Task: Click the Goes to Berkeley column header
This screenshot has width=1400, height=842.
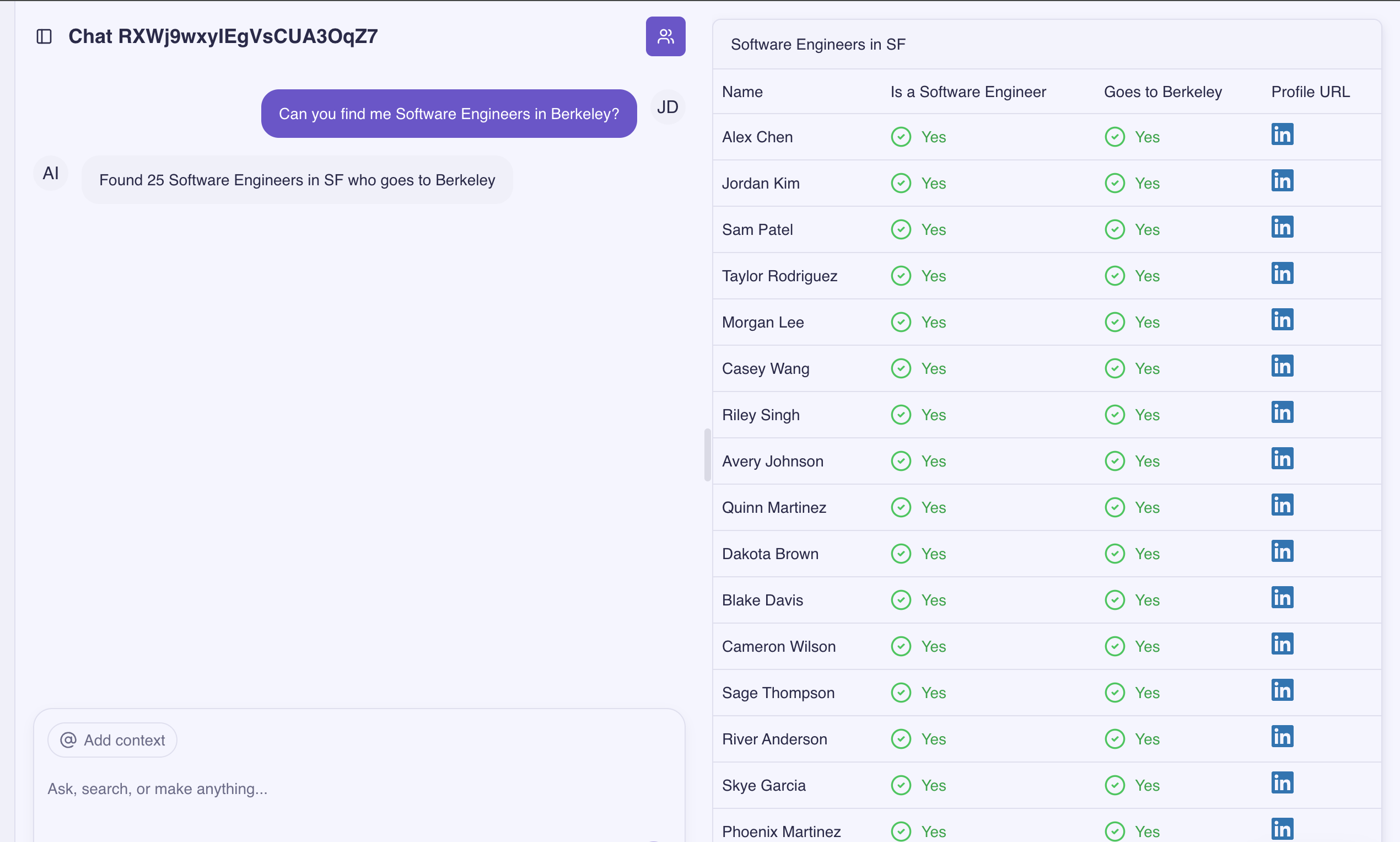Action: (1162, 92)
